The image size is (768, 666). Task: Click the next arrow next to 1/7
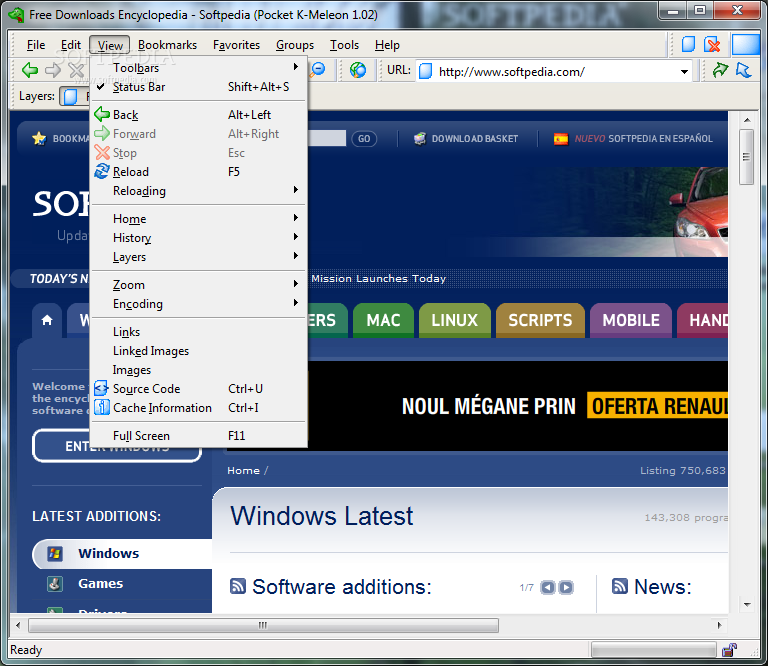[x=566, y=587]
